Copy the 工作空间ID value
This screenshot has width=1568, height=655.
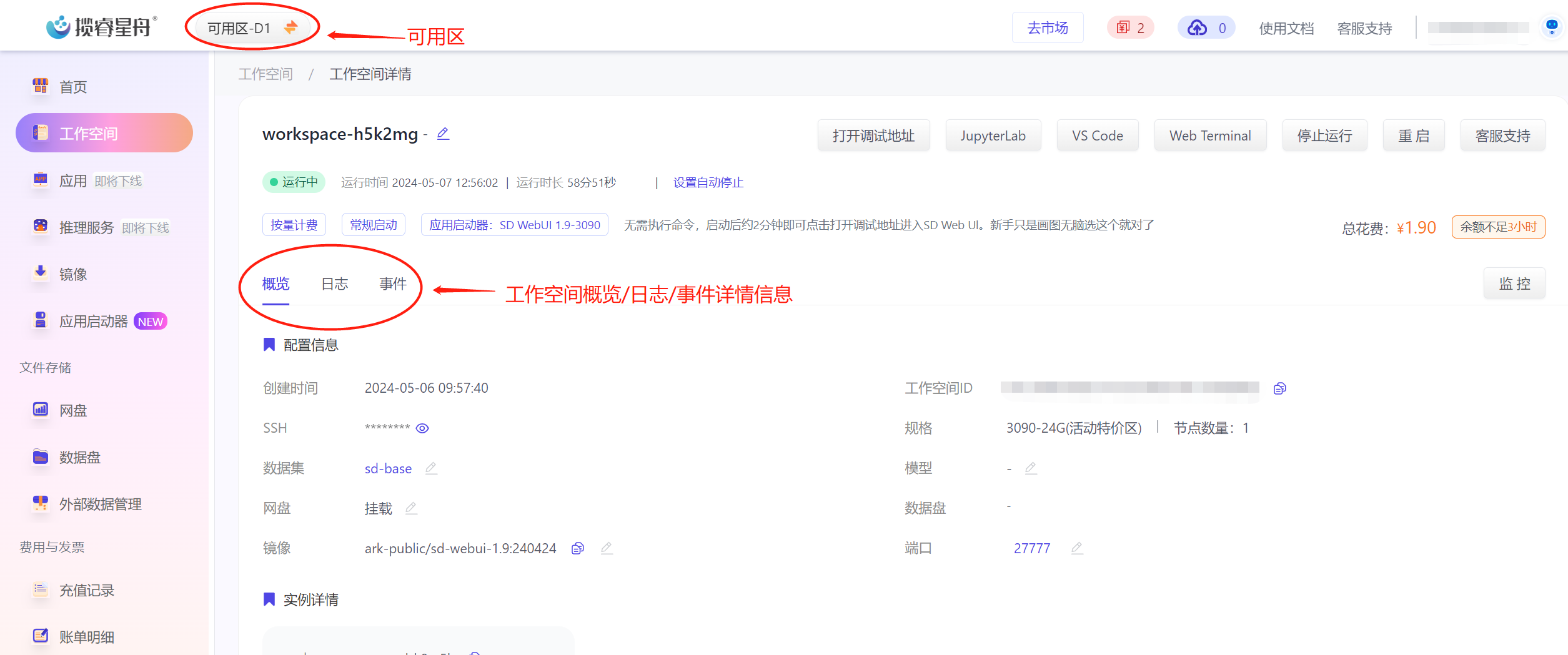coord(1279,388)
